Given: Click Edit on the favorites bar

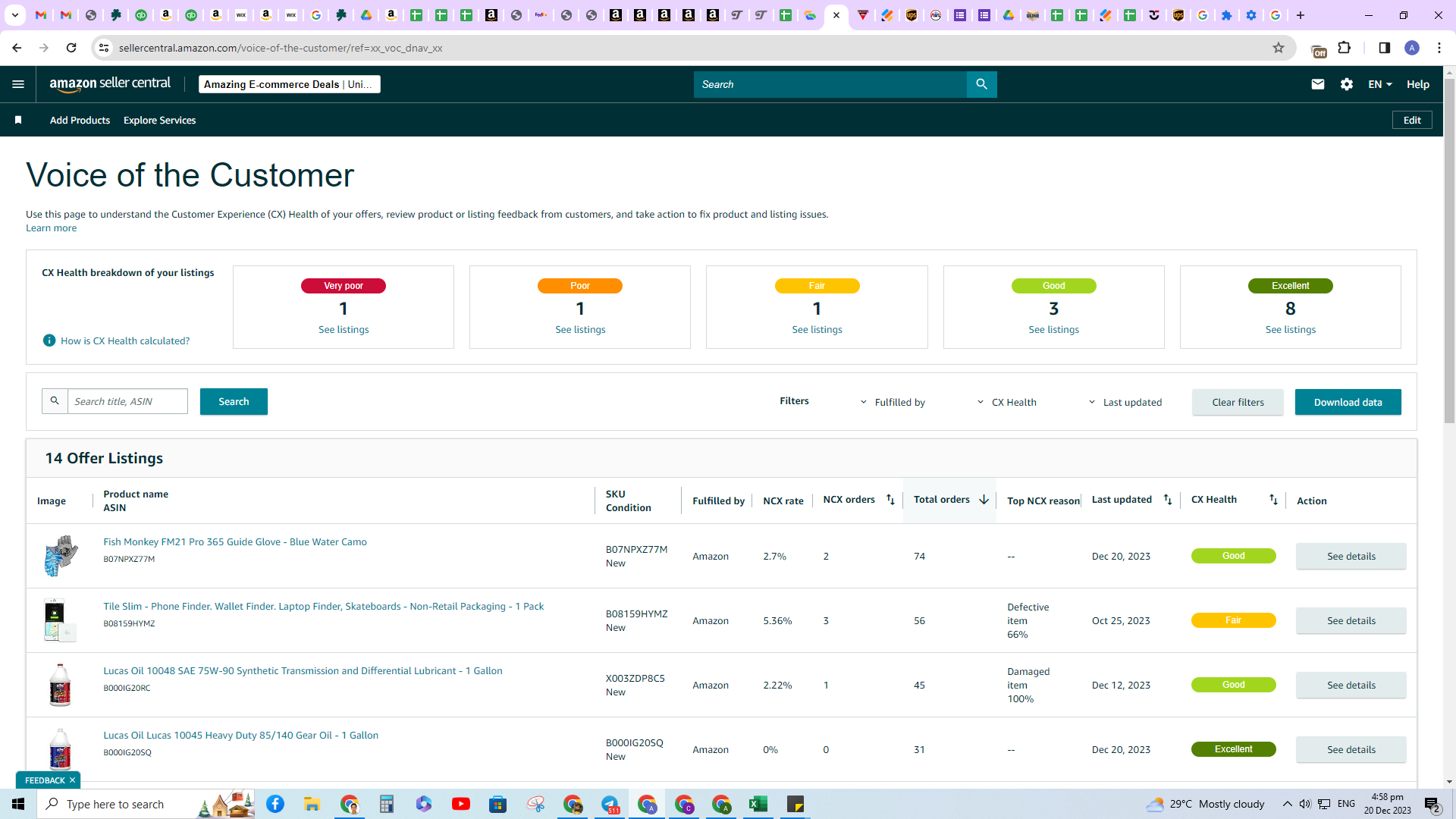Looking at the screenshot, I should (1412, 120).
